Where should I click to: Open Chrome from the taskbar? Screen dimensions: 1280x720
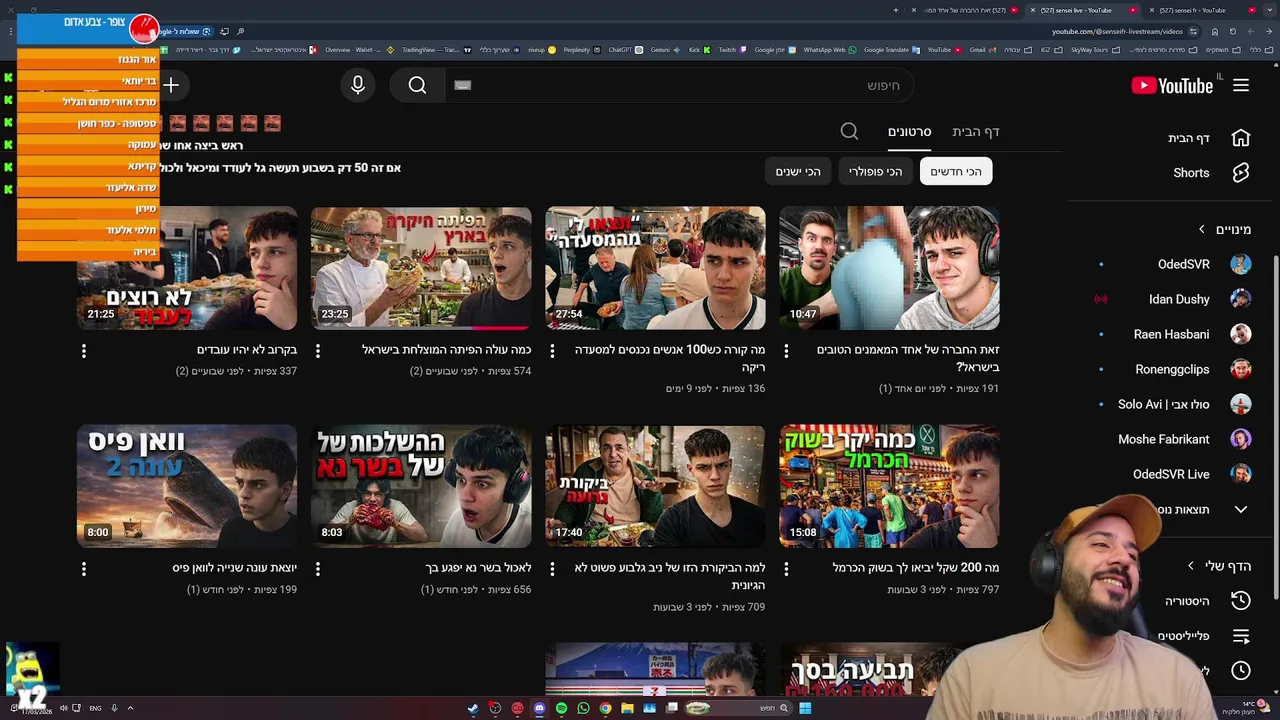pos(605,708)
